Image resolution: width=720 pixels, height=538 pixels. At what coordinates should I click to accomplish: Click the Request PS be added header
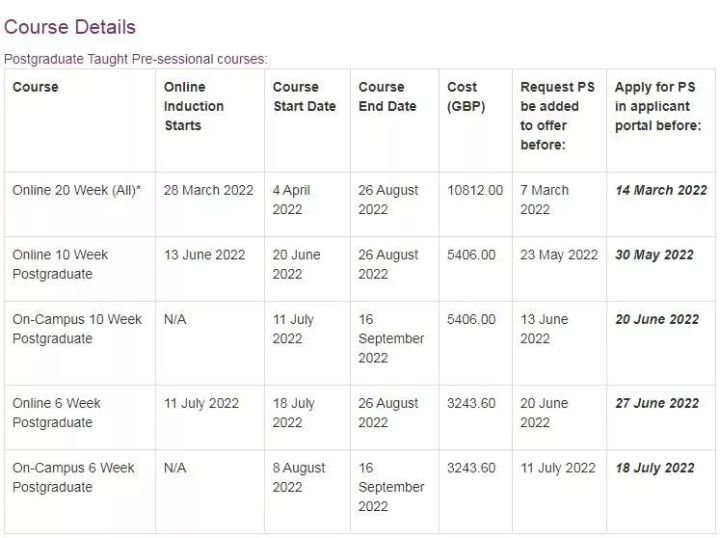coord(557,116)
